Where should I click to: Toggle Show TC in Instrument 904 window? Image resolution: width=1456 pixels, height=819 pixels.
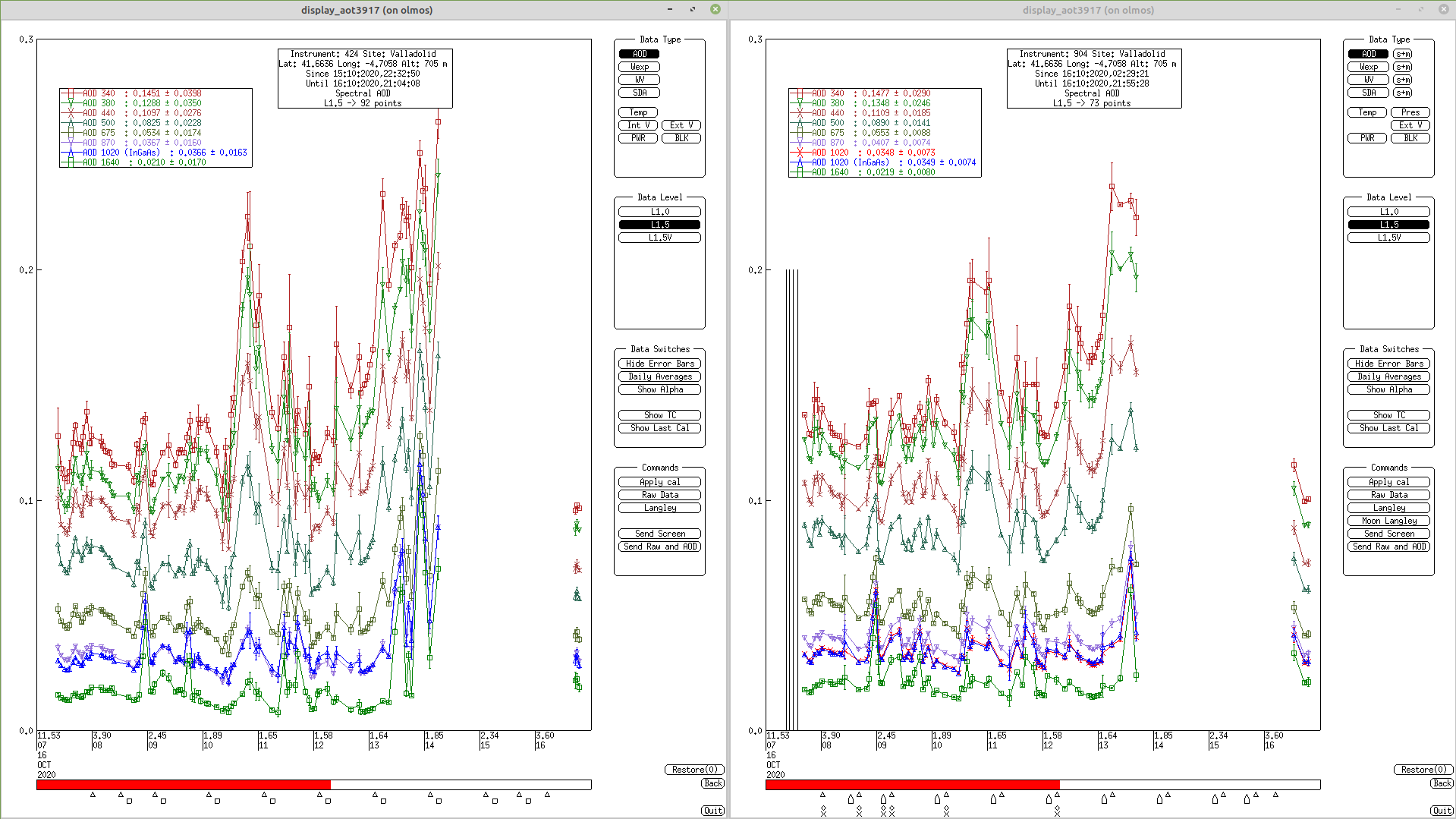click(1388, 415)
